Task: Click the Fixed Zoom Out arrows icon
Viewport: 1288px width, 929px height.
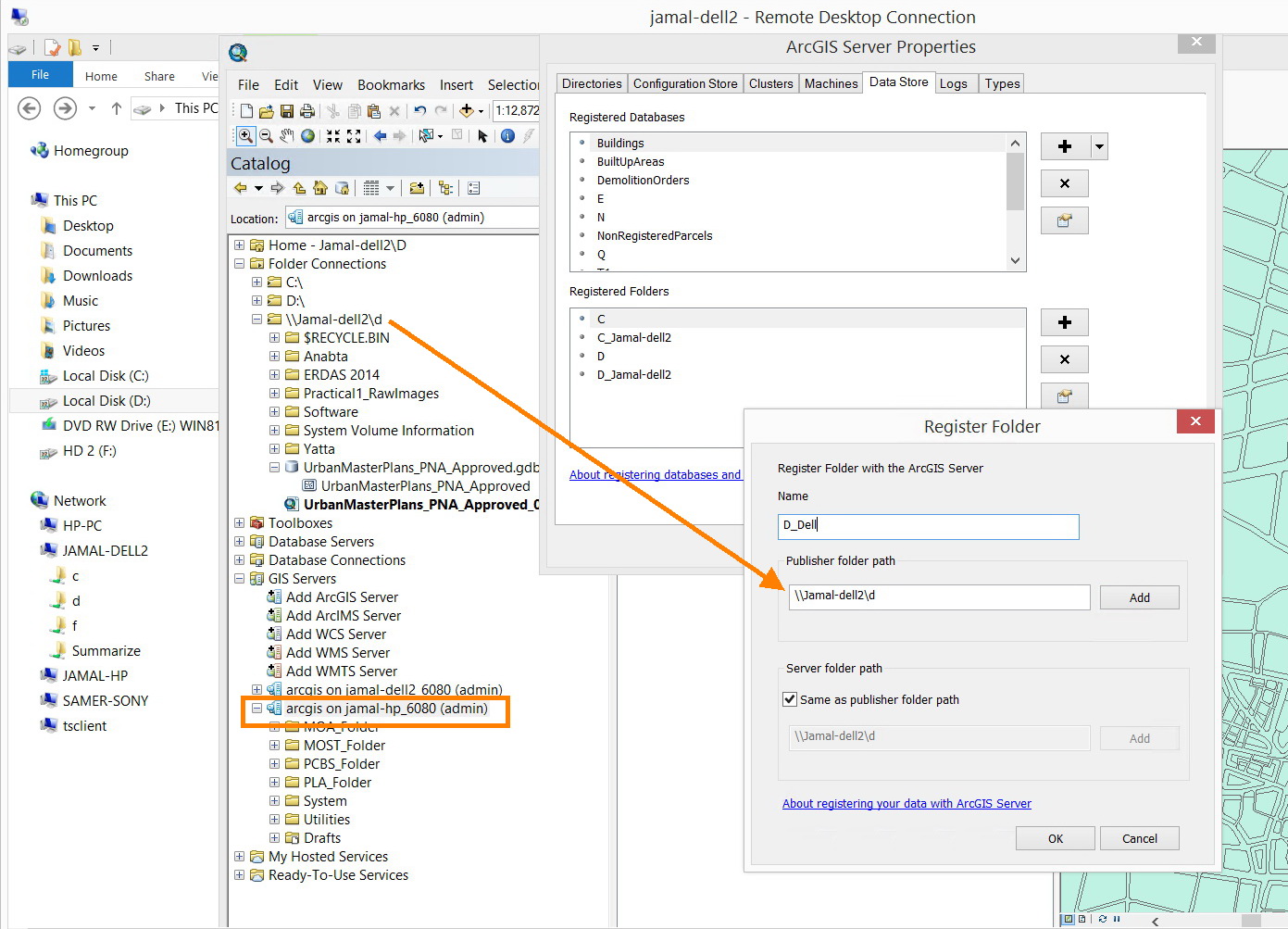Action: coord(354,136)
